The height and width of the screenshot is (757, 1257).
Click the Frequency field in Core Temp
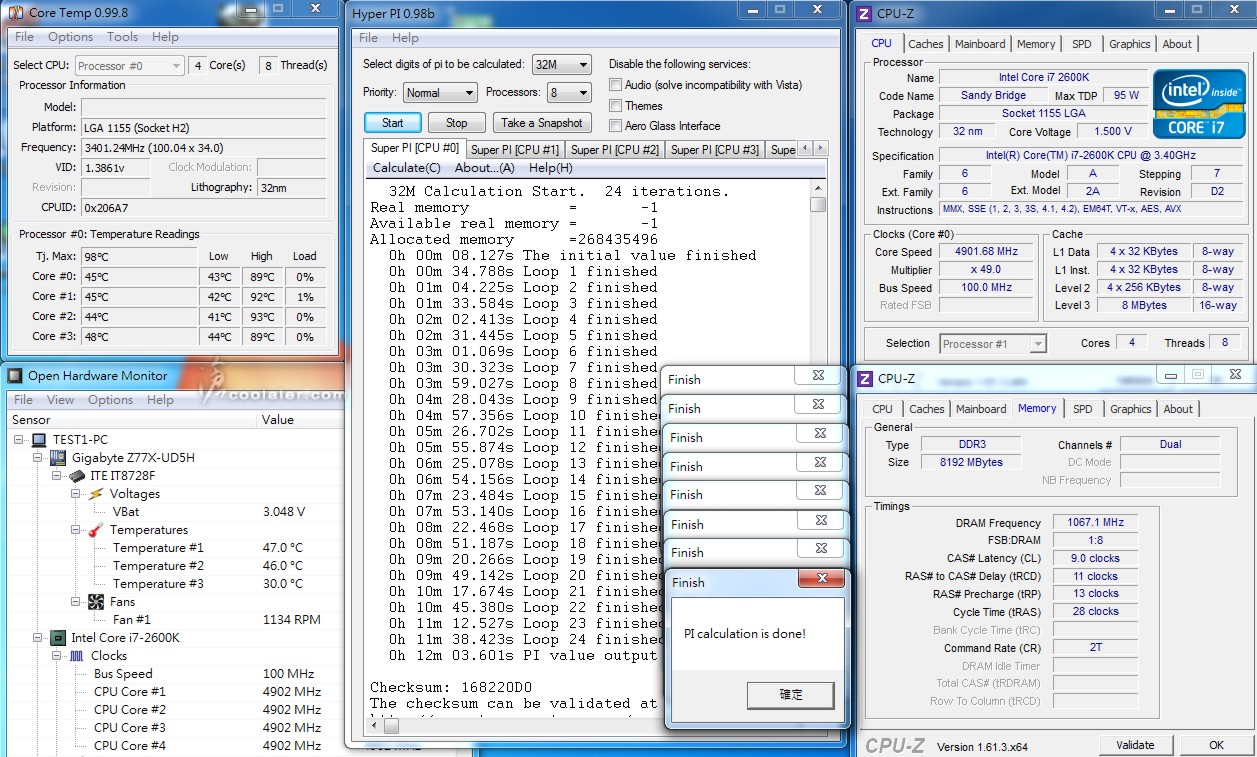(204, 147)
